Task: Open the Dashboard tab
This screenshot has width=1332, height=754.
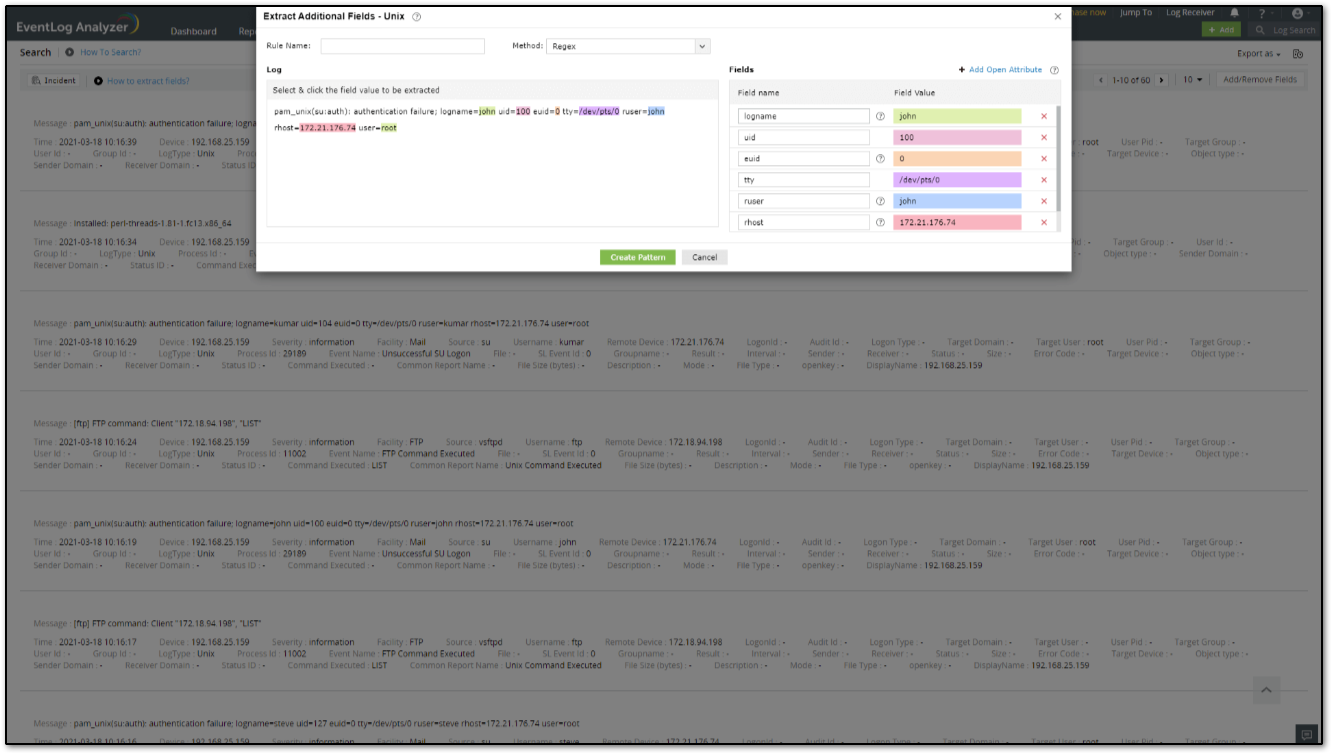Action: [193, 31]
